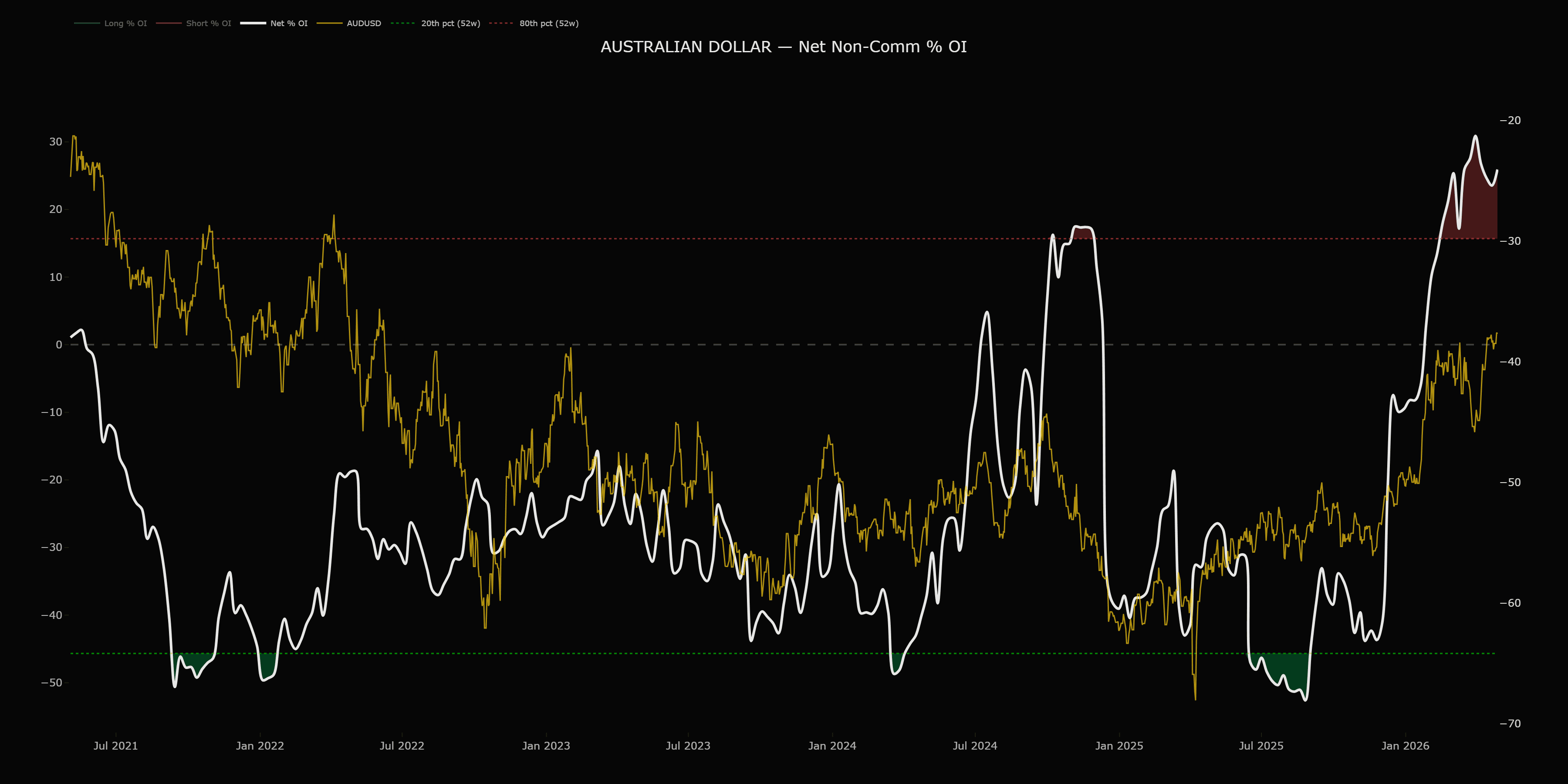Click the Jan 2023 x-axis label
This screenshot has width=1568, height=784.
[x=546, y=746]
